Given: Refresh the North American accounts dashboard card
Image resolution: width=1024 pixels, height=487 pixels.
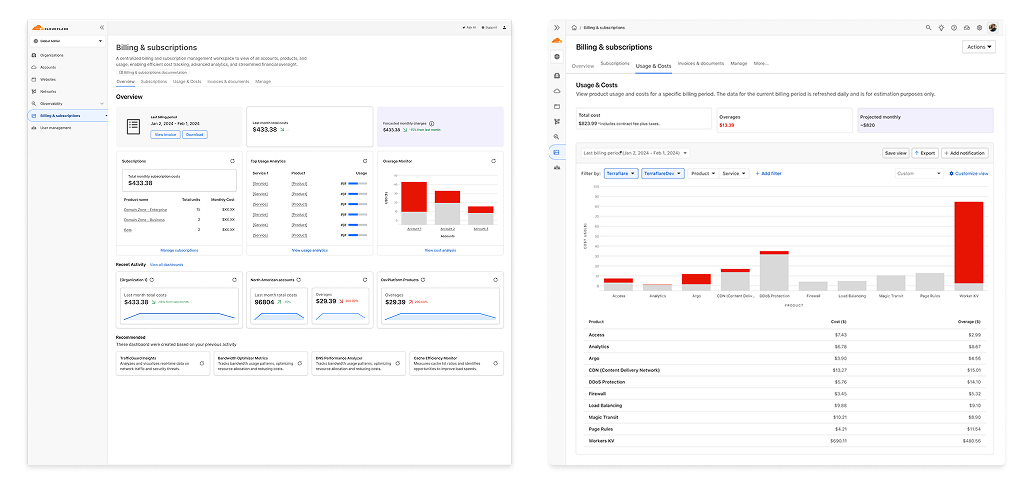Looking at the screenshot, I should (x=364, y=279).
